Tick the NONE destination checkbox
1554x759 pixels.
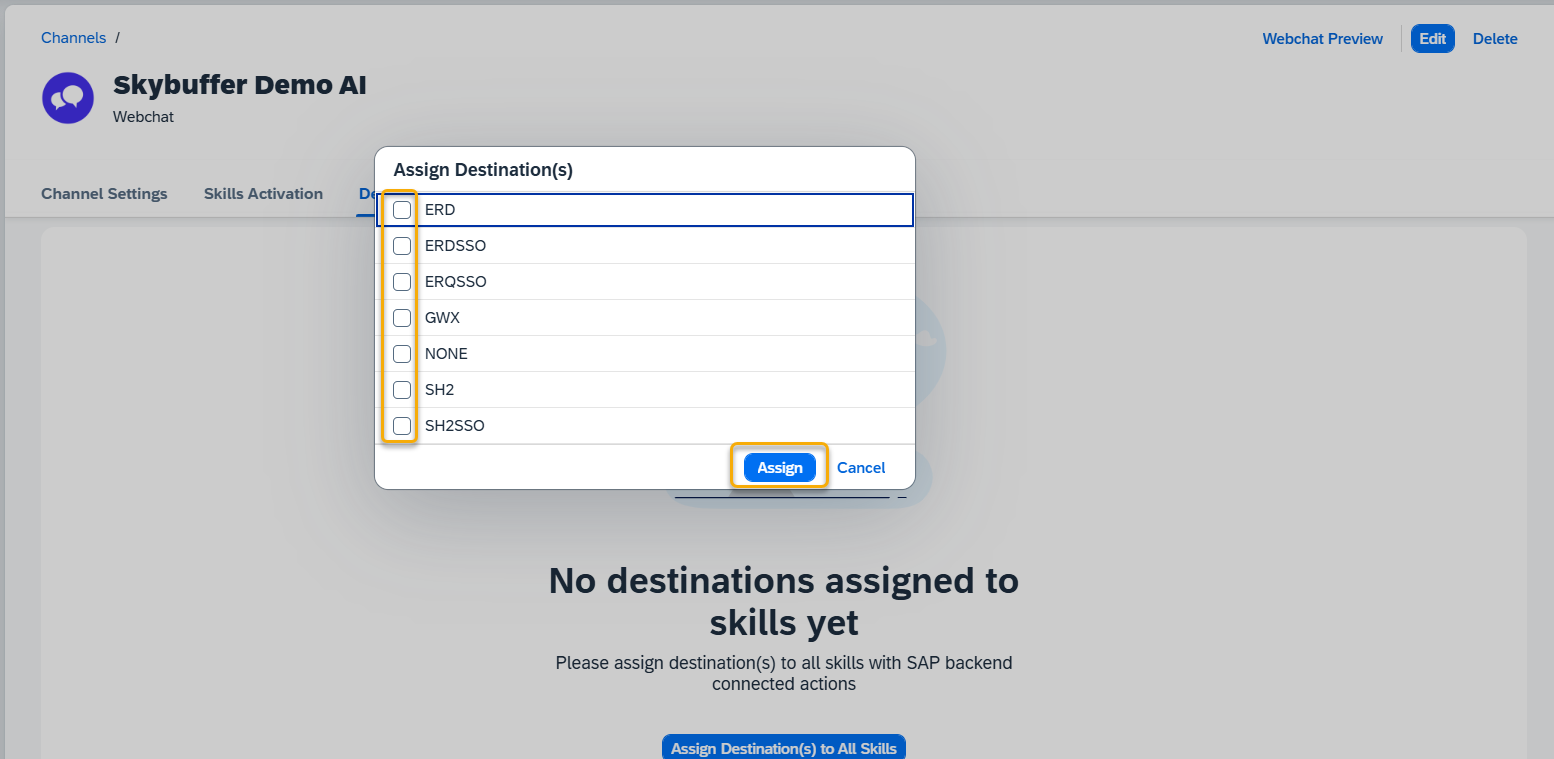pos(402,354)
